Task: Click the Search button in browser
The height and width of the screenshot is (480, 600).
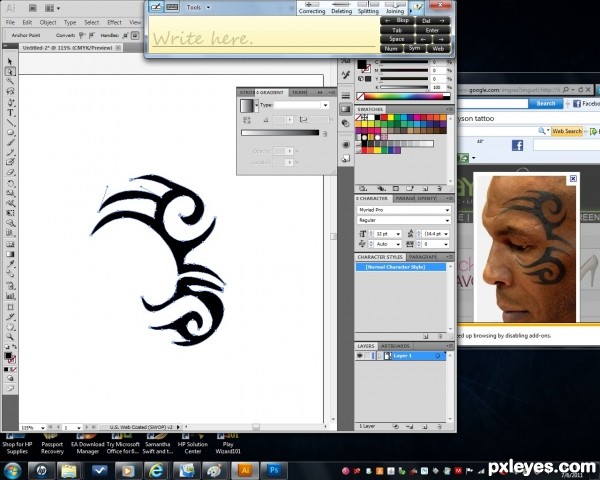Action: coord(545,103)
